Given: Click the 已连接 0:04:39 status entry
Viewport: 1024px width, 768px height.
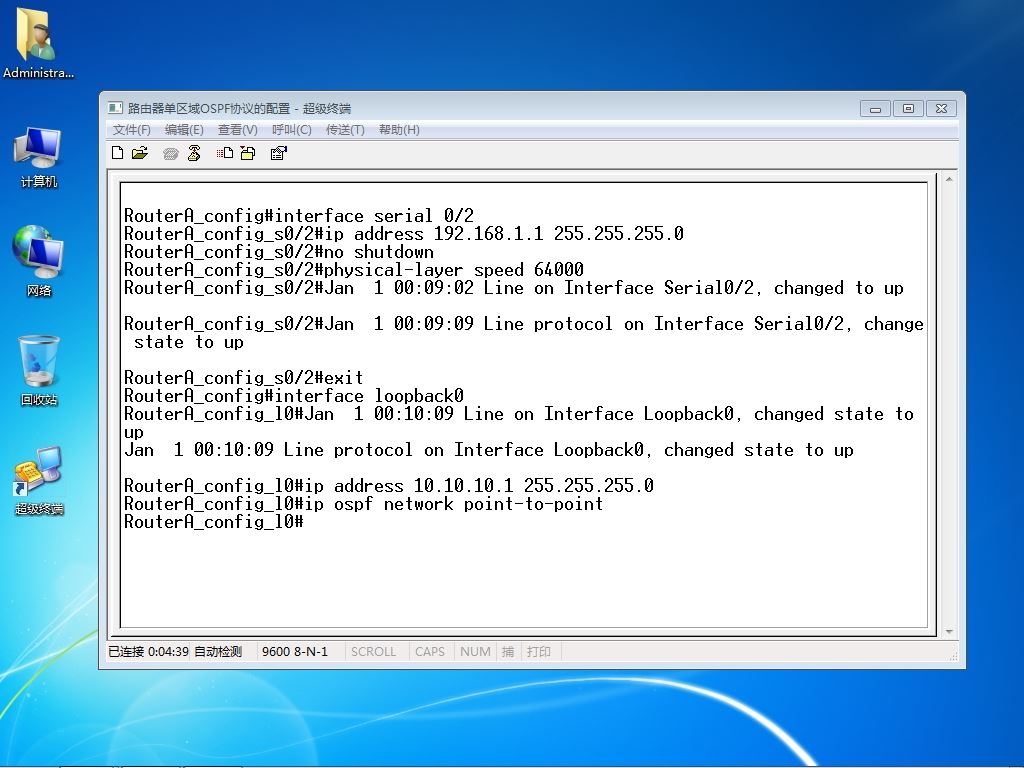Looking at the screenshot, I should [x=148, y=651].
